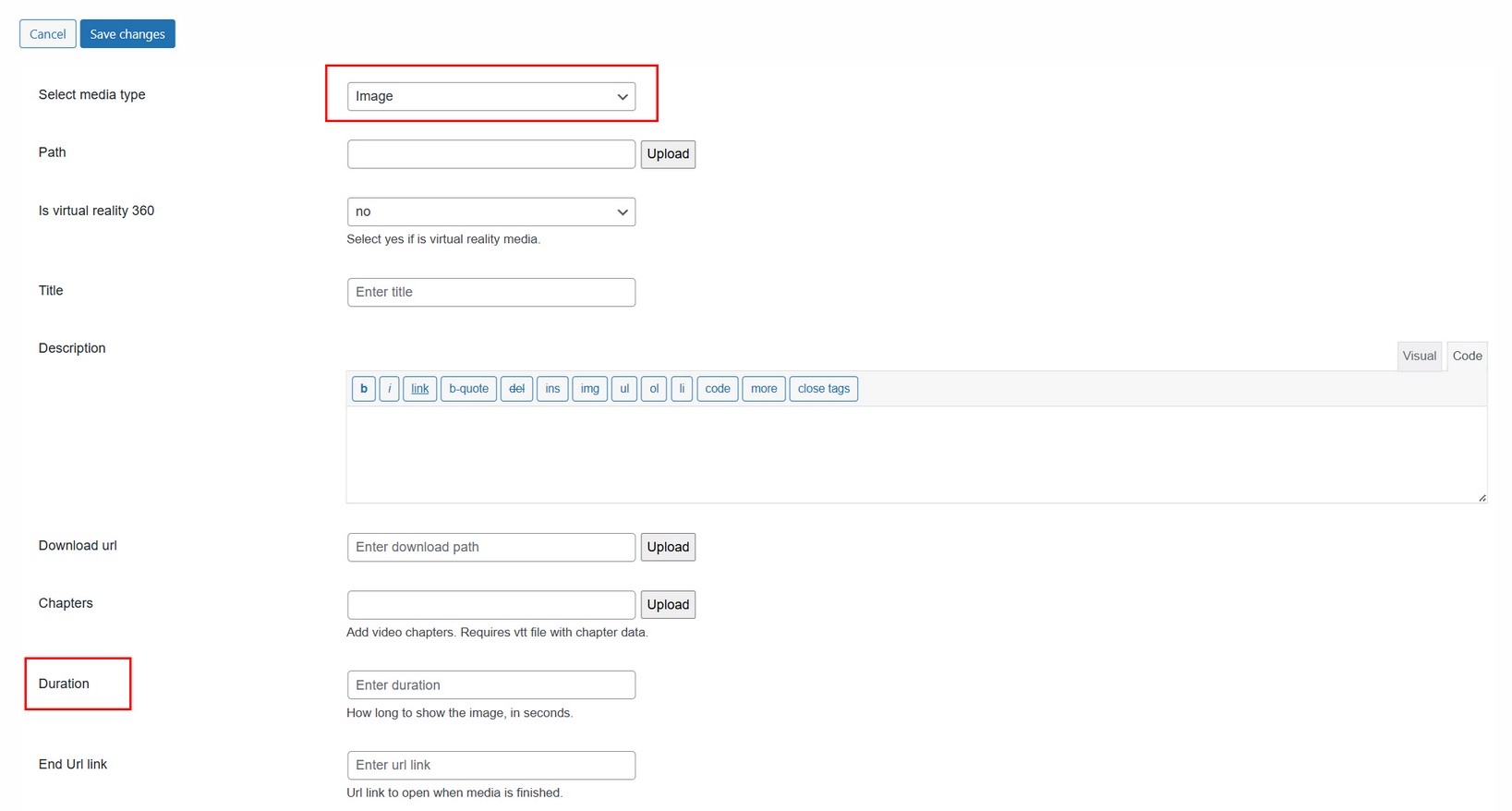Switch to the Code editor tab
The width and height of the screenshot is (1512, 811).
[1467, 356]
